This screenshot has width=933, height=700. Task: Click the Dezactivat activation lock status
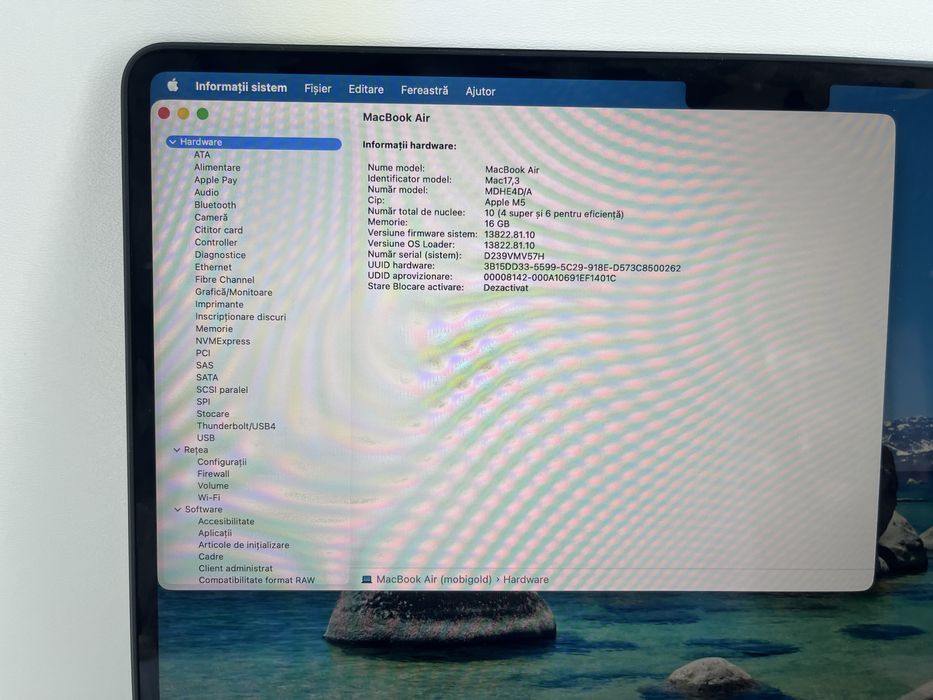tap(506, 288)
